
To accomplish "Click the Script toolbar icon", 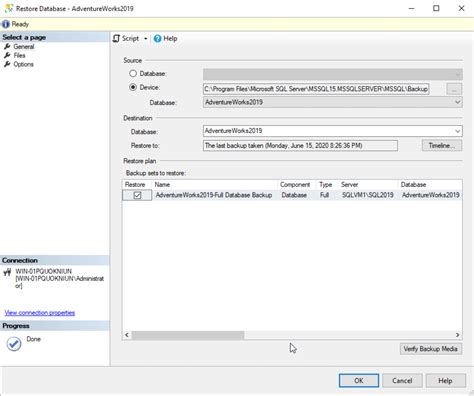I will [116, 38].
